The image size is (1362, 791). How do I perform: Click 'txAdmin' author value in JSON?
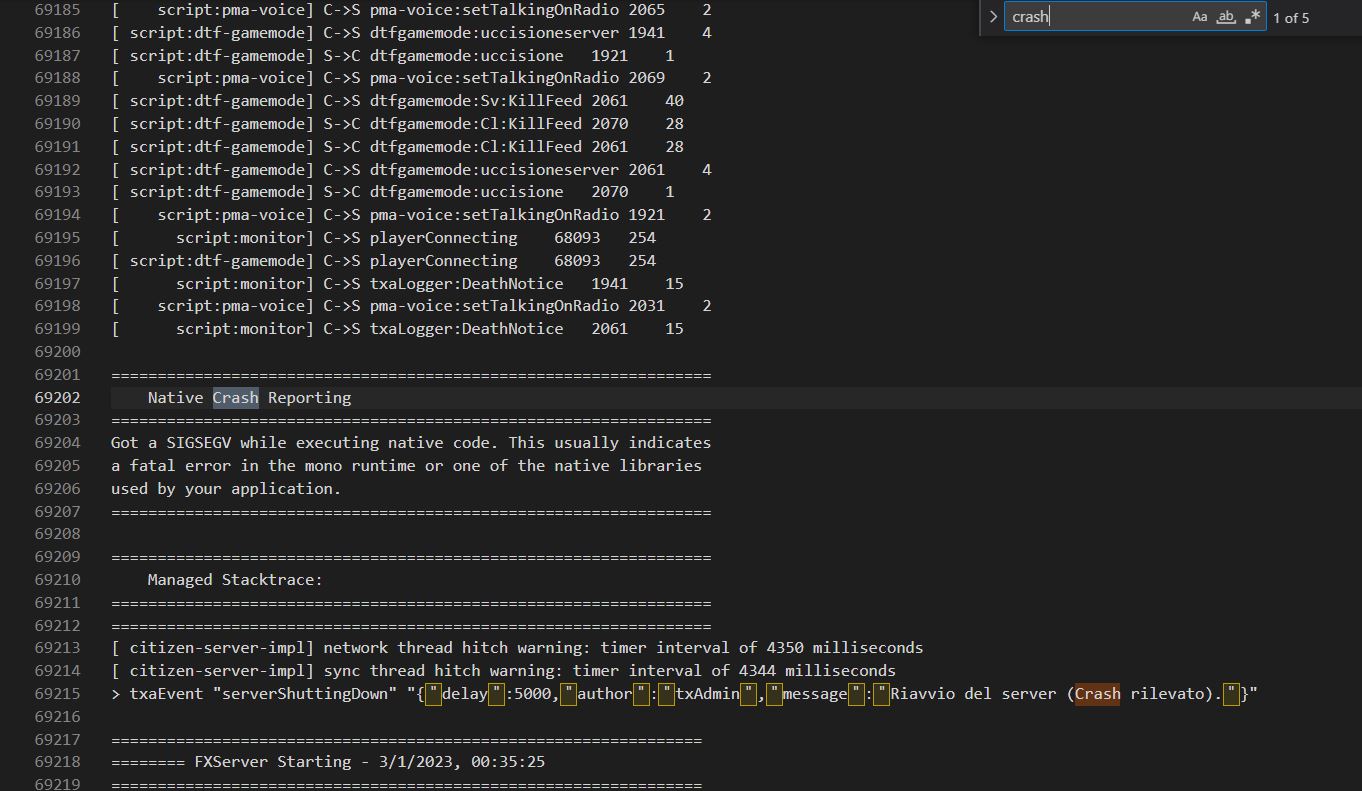(707, 693)
